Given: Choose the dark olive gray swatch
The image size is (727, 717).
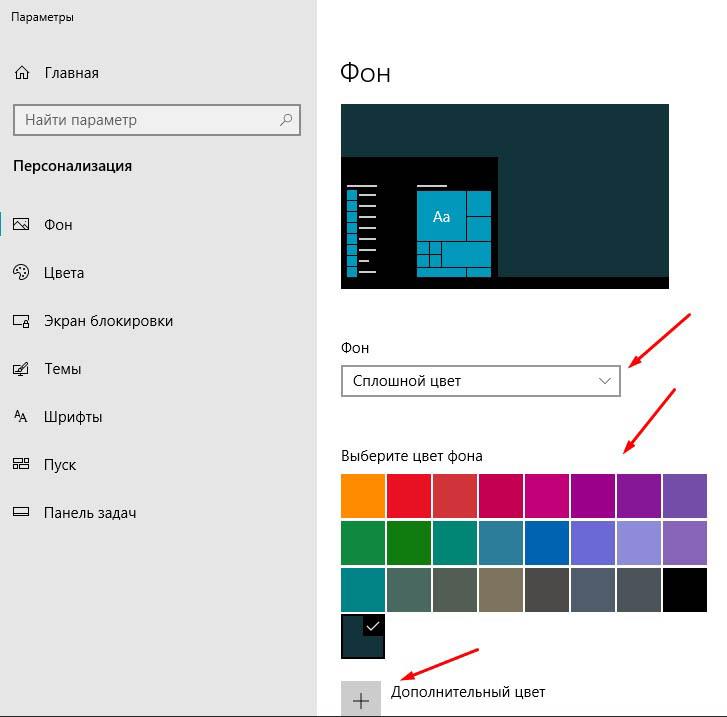Looking at the screenshot, I should [454, 590].
